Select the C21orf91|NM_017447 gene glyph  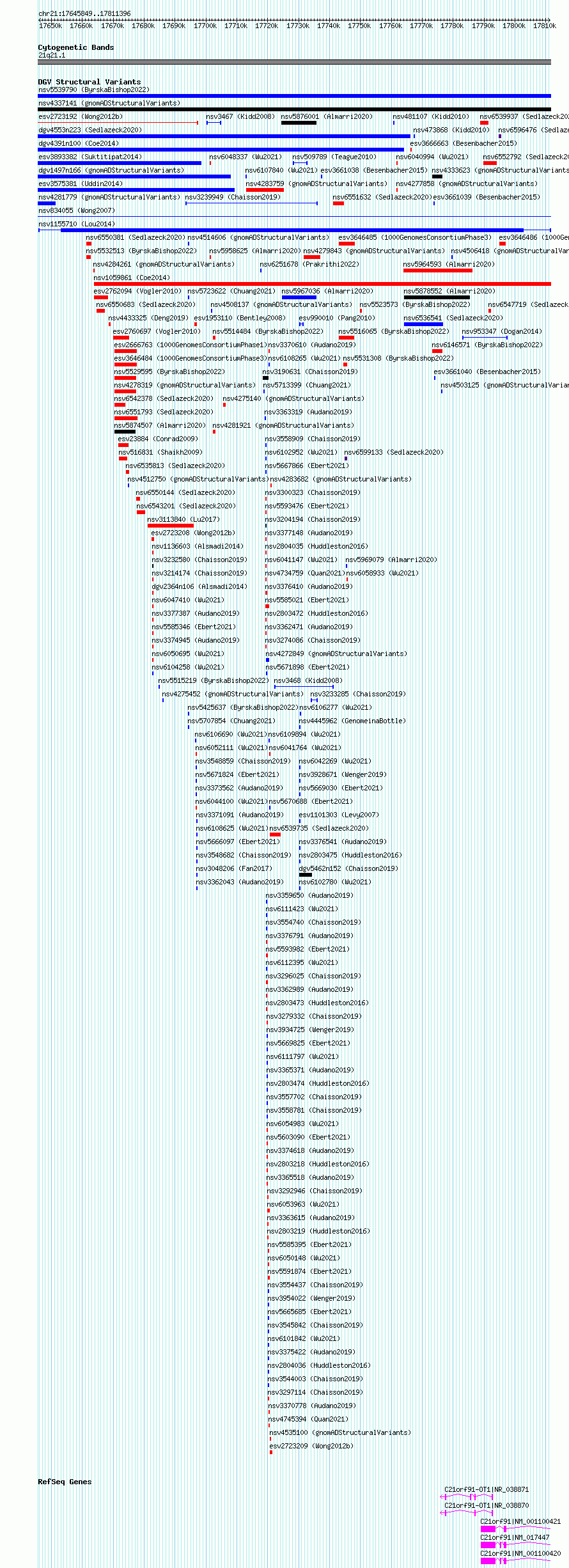(x=515, y=1545)
